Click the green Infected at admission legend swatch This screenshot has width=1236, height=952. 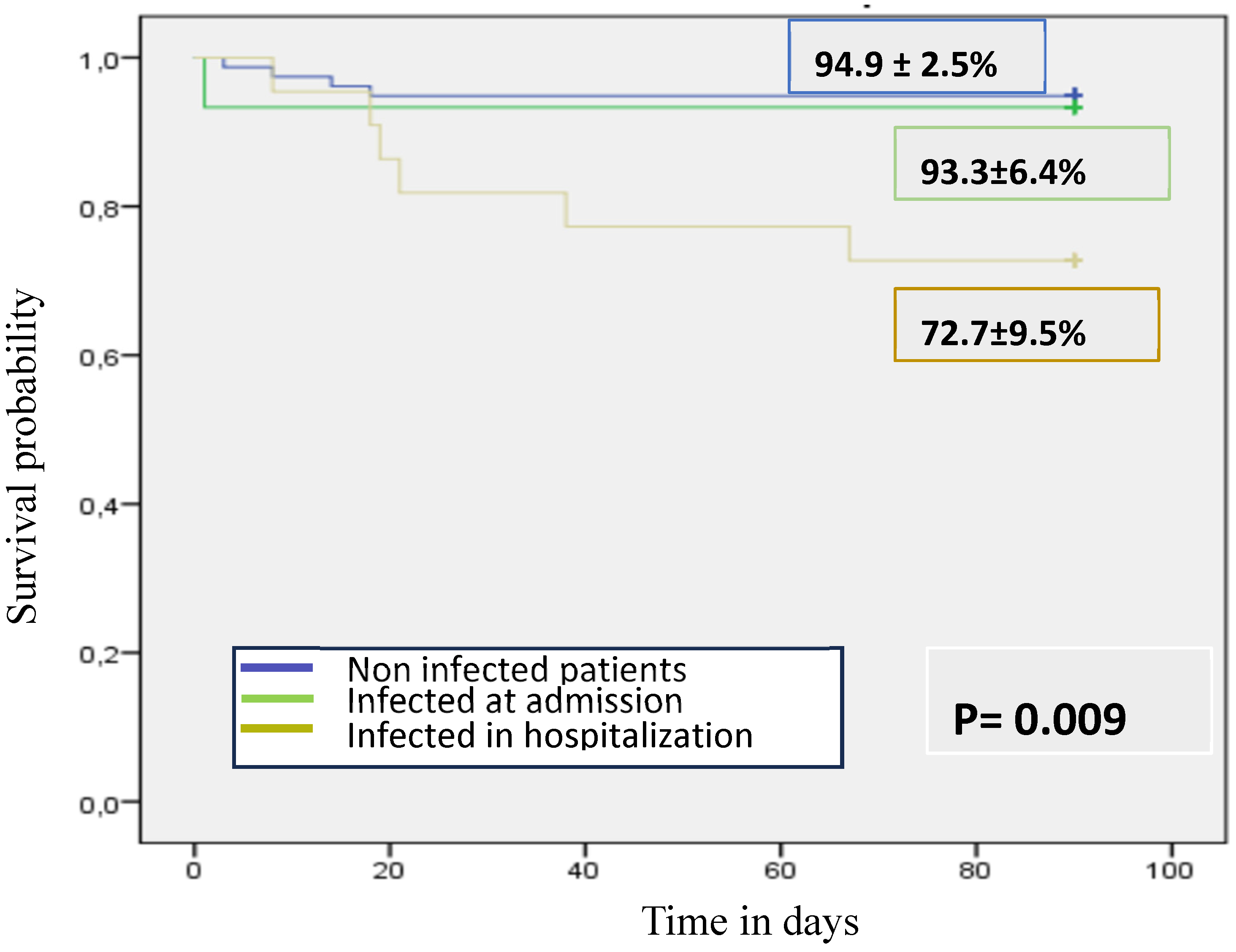pos(277,698)
